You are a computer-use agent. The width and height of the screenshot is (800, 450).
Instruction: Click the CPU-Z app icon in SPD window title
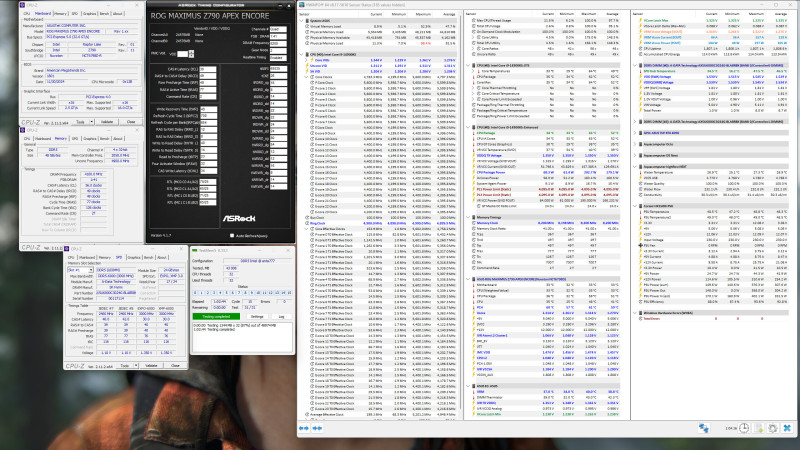coord(67,249)
